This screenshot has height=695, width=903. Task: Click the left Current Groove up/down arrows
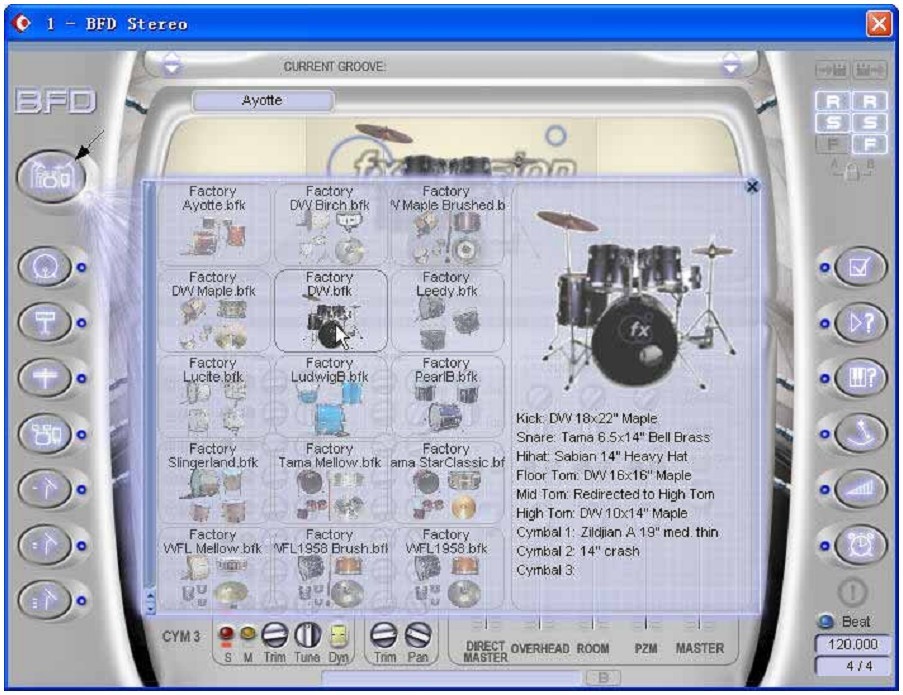tap(172, 65)
